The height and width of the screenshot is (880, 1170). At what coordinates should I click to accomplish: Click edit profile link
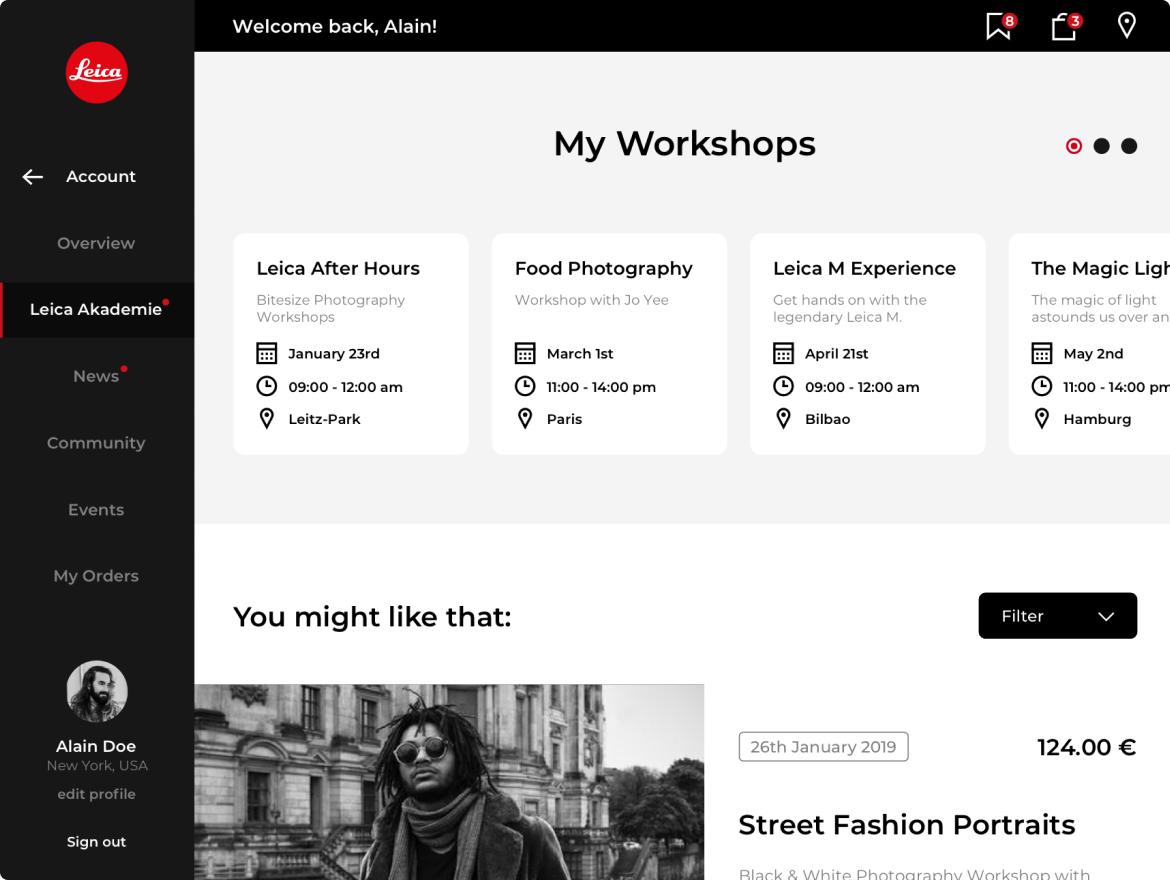click(96, 794)
